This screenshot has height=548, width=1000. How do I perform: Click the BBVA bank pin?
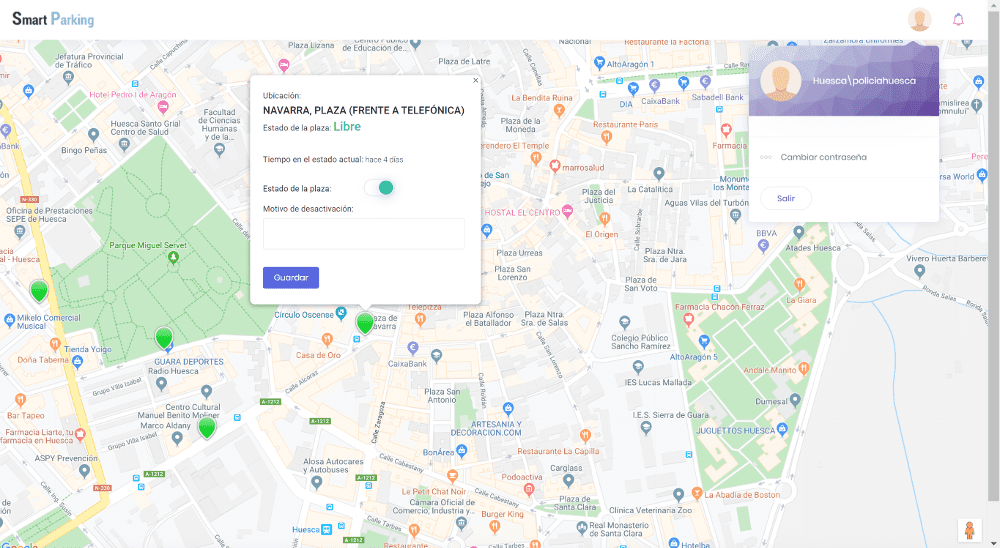pyautogui.click(x=763, y=246)
